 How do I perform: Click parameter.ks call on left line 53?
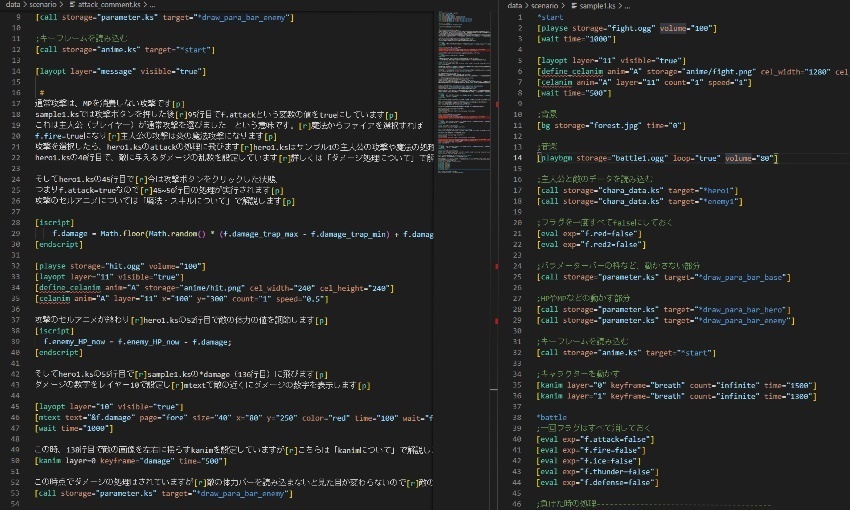164,493
